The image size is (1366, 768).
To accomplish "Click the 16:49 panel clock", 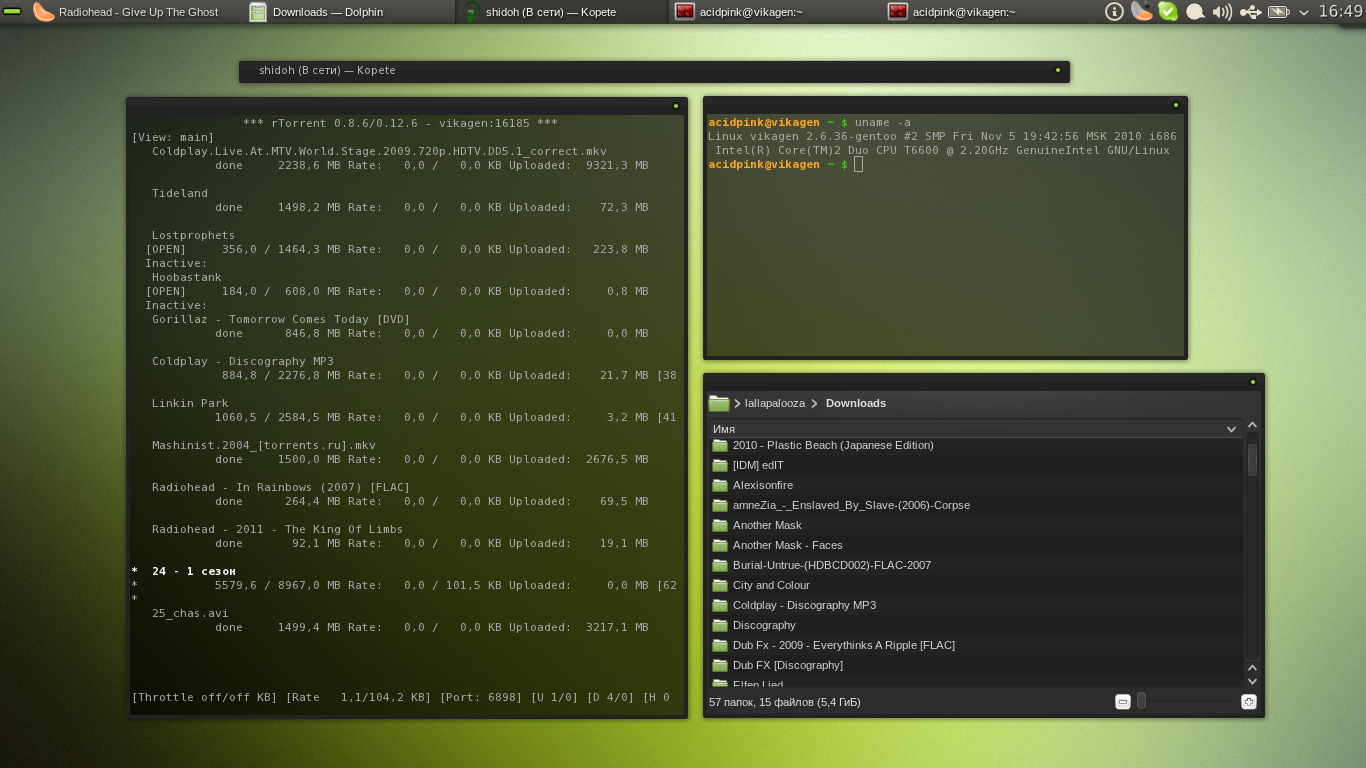I will coord(1340,12).
